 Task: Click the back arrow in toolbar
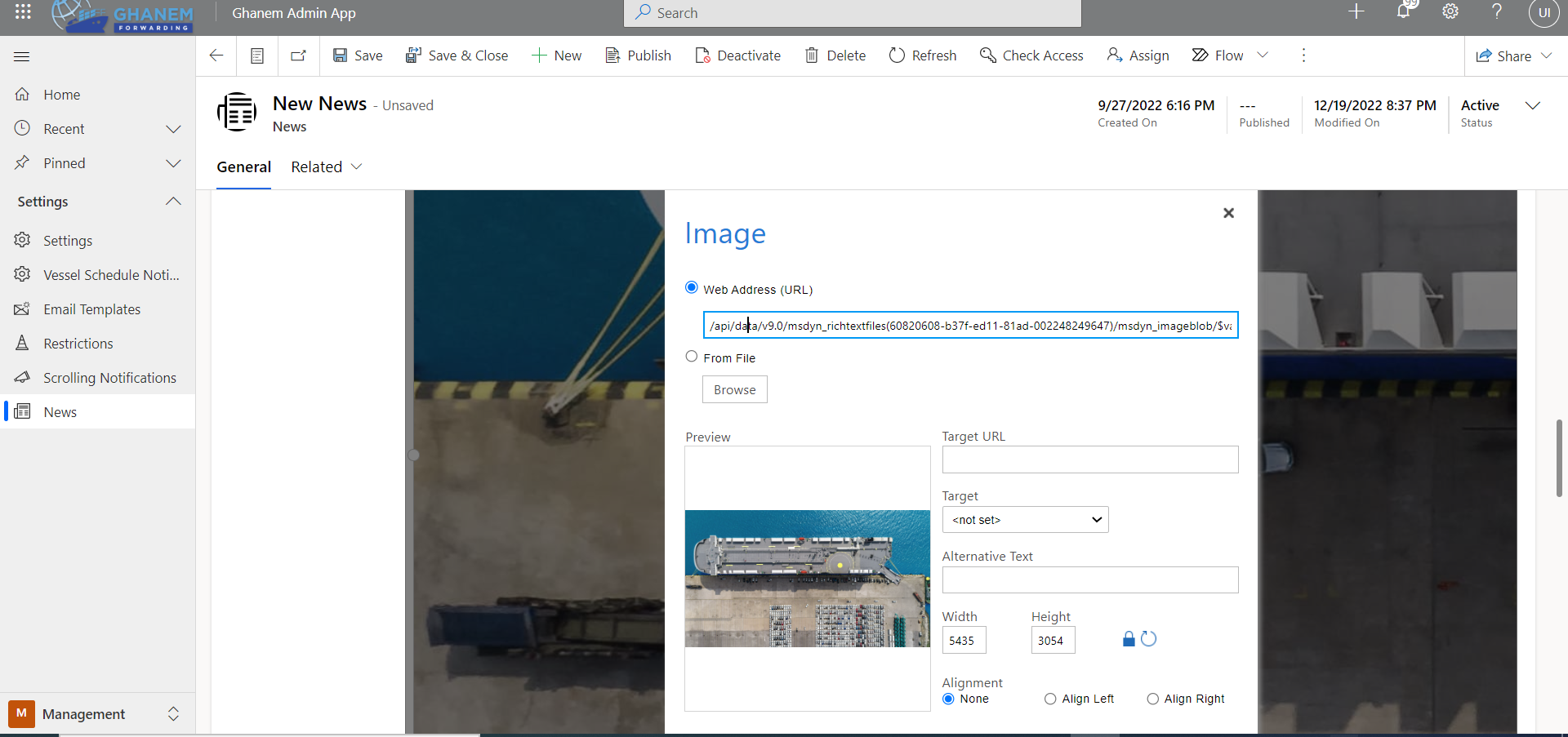pyautogui.click(x=216, y=55)
